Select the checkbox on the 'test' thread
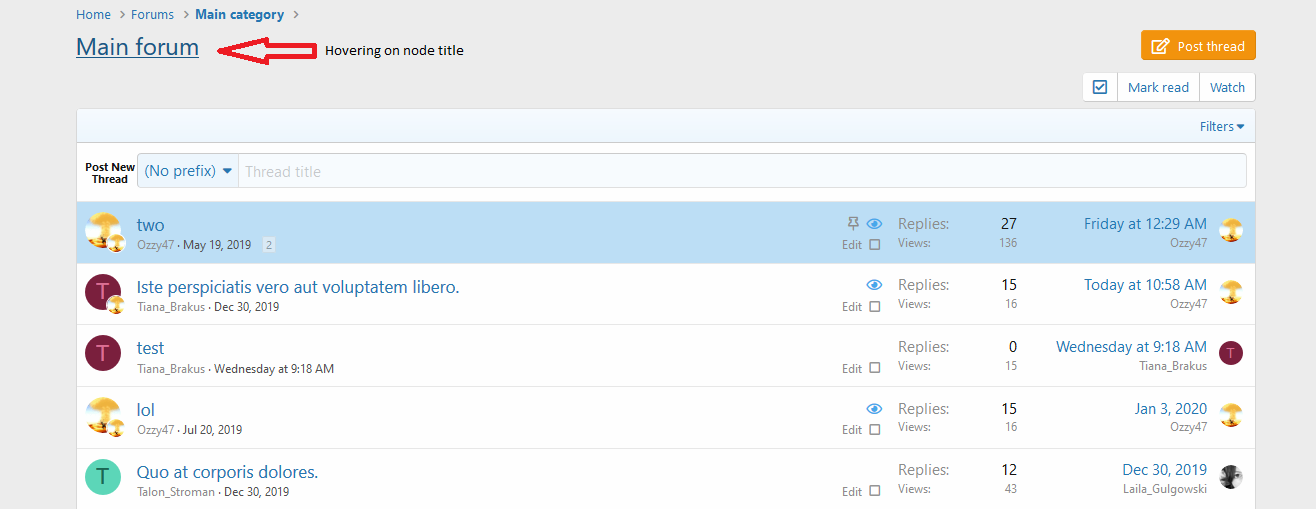This screenshot has height=509, width=1316. (x=875, y=368)
